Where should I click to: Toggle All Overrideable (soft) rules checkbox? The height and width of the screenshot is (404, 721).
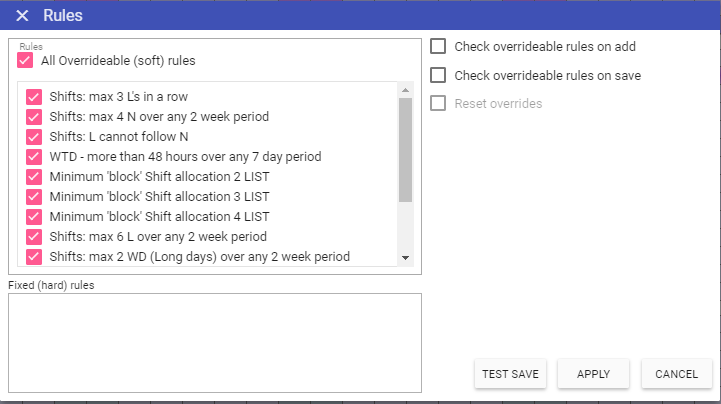pyautogui.click(x=25, y=61)
